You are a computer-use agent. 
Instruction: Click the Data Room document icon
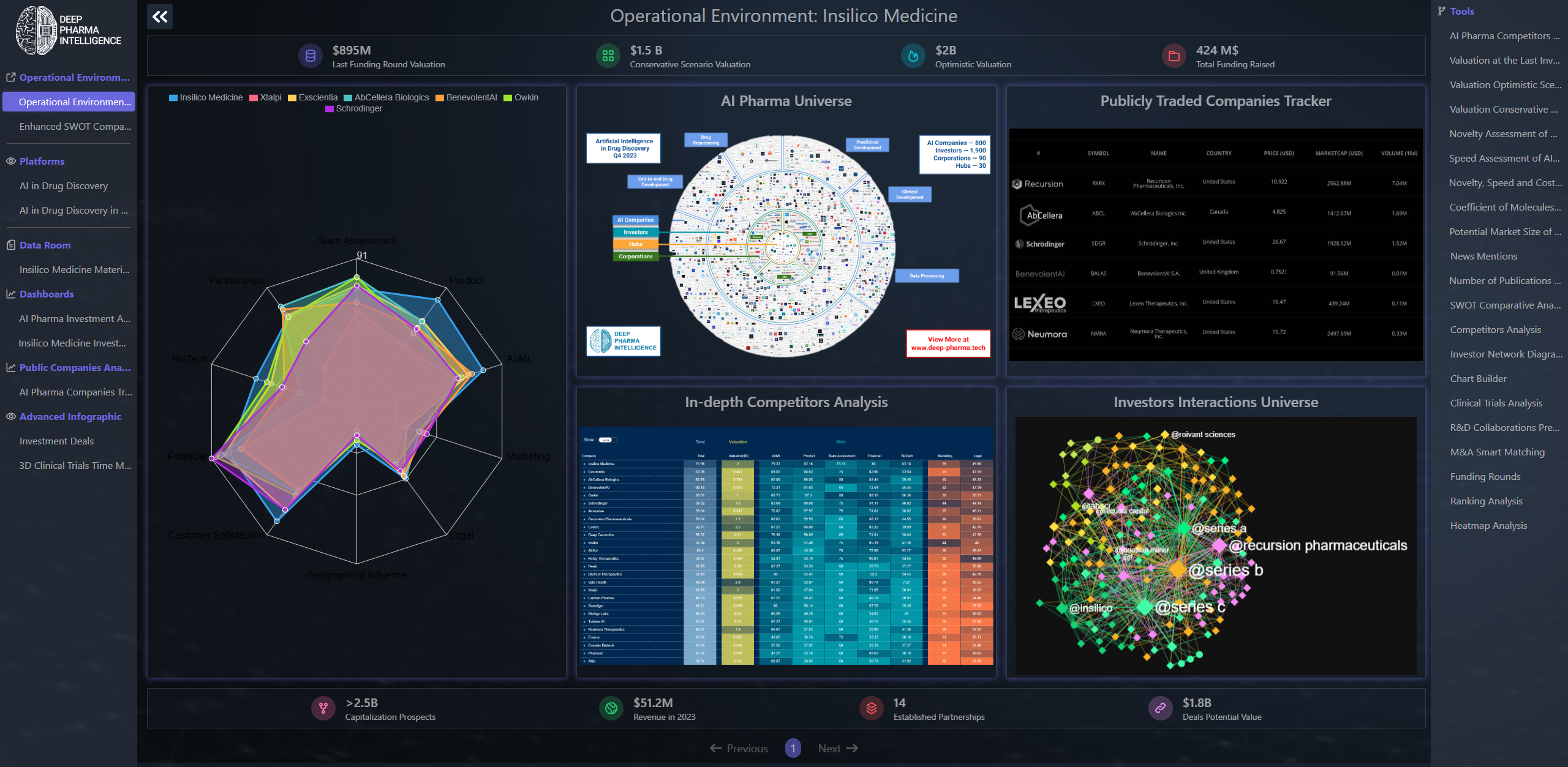(10, 245)
